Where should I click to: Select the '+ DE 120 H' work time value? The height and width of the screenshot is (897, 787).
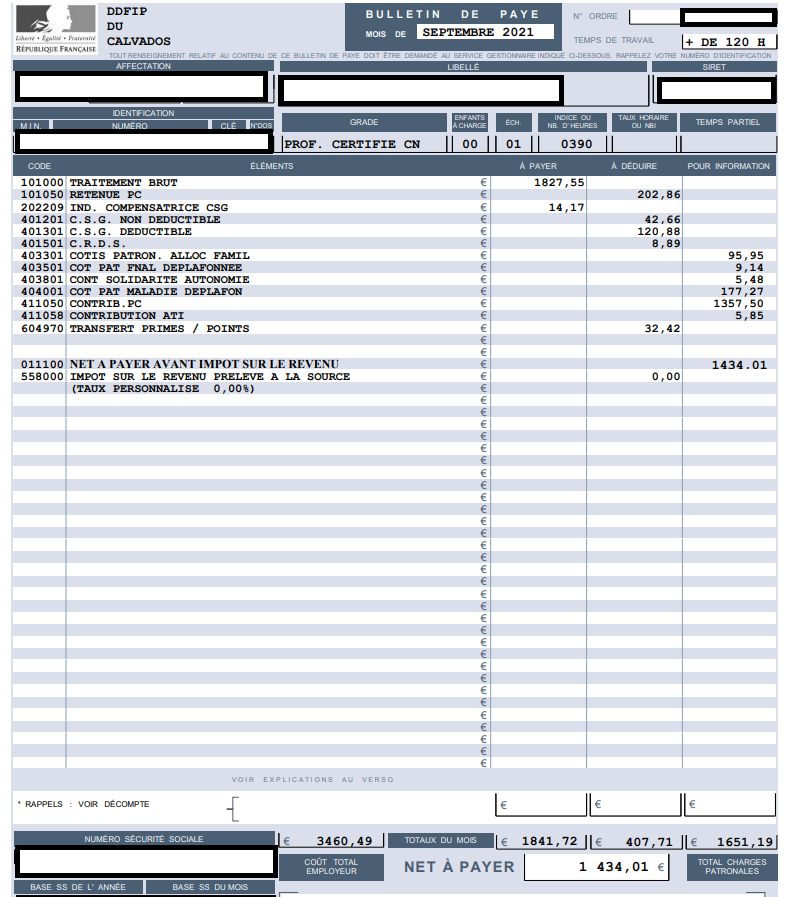coord(725,42)
